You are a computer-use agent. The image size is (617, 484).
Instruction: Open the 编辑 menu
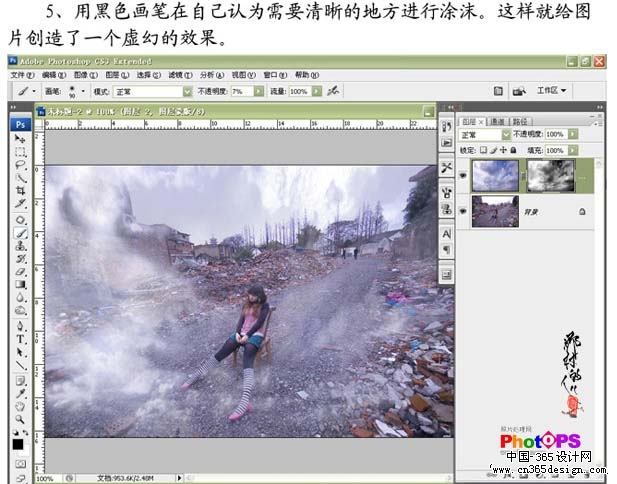coord(54,75)
